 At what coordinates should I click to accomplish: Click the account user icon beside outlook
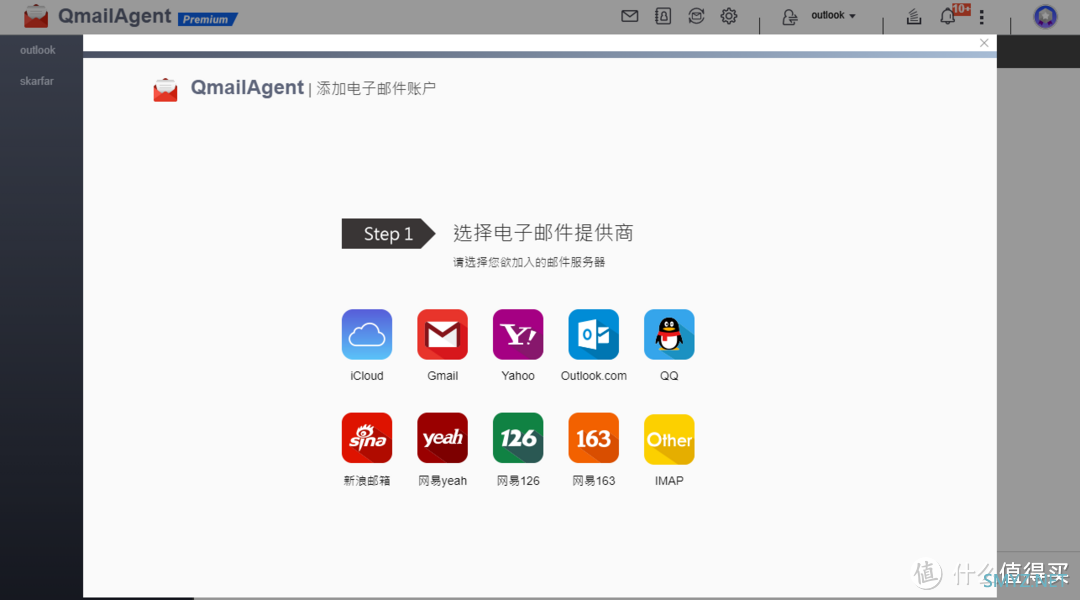pos(789,17)
